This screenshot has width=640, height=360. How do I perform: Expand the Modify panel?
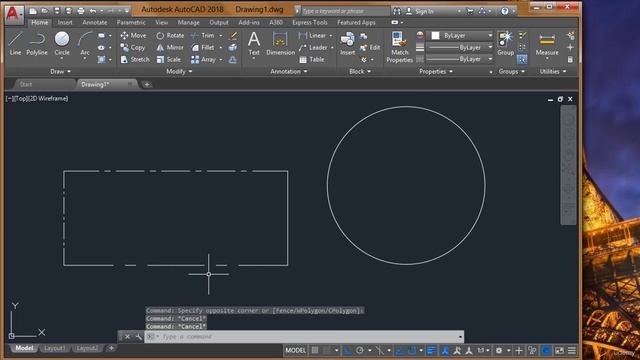coord(179,71)
